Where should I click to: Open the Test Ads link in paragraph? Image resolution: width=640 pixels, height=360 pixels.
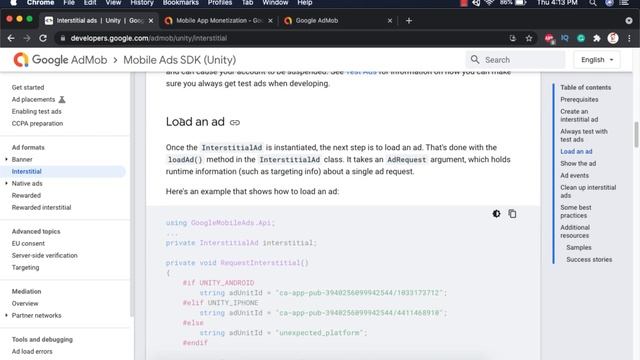click(361, 72)
